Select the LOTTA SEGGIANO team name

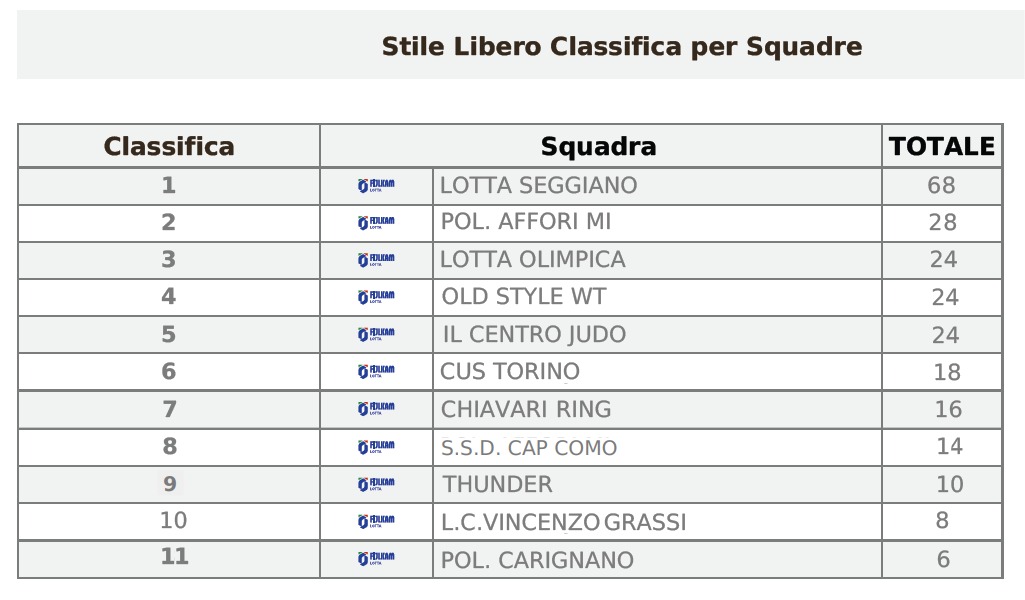[538, 186]
